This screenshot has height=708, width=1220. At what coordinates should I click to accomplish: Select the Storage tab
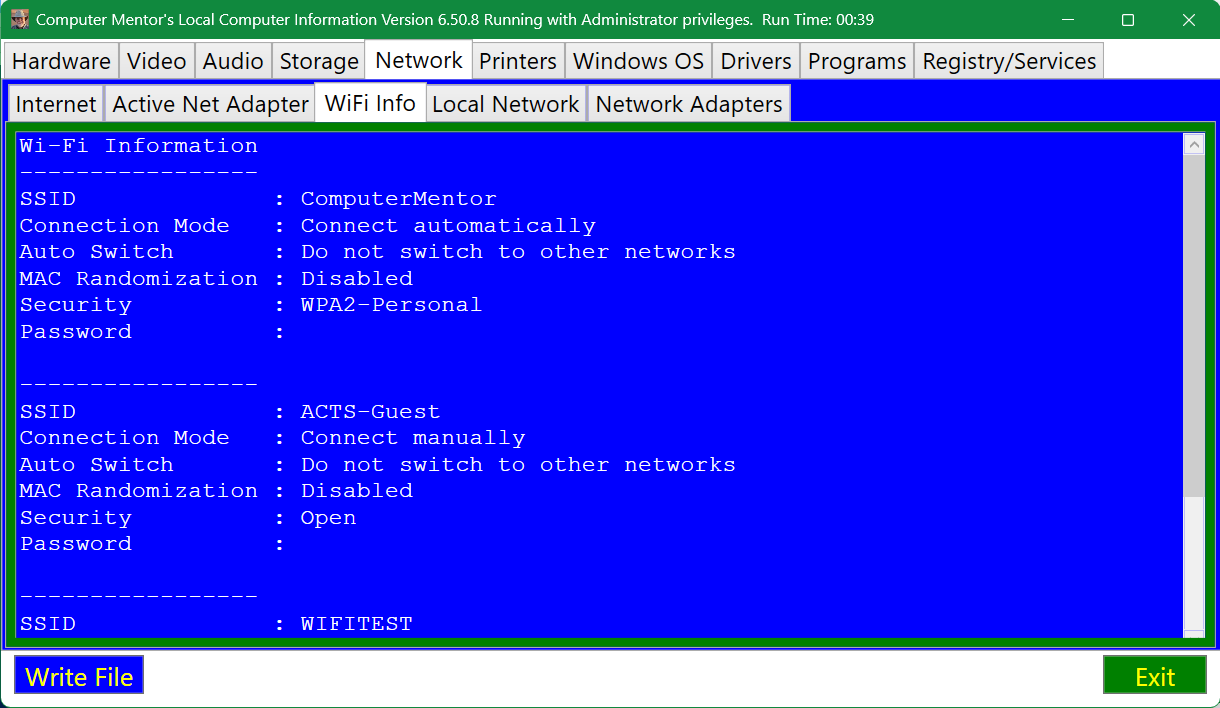coord(319,61)
